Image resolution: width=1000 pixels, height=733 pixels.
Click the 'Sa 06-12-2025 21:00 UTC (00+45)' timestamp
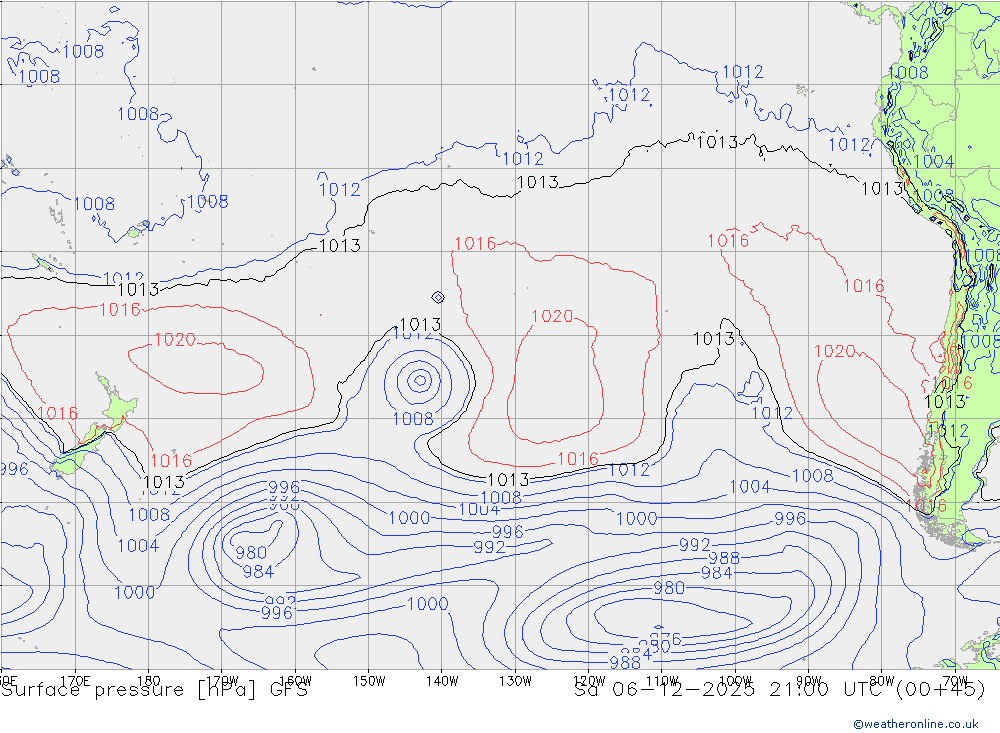pos(780,690)
